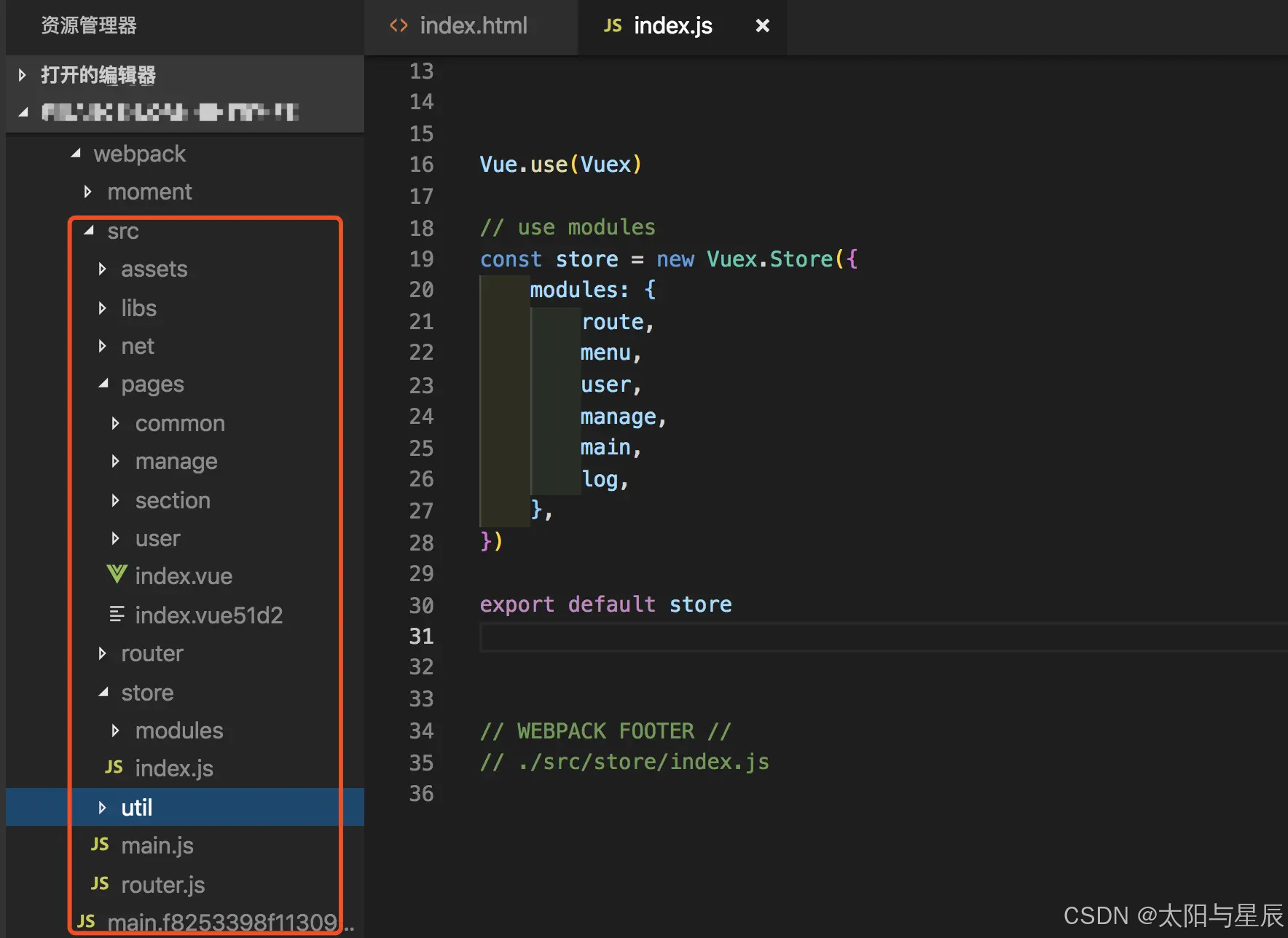Open the router.js file
Viewport: 1288px width, 938px height.
coord(163,885)
